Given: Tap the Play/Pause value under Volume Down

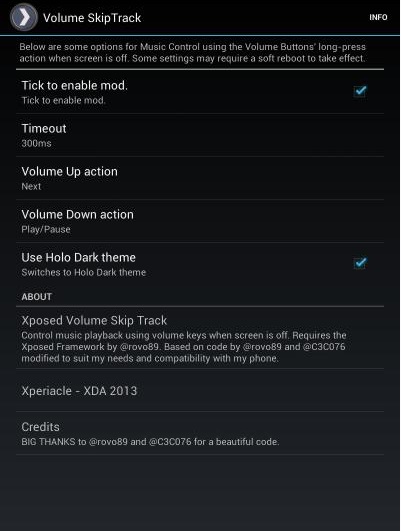Looking at the screenshot, I should [x=46, y=229].
